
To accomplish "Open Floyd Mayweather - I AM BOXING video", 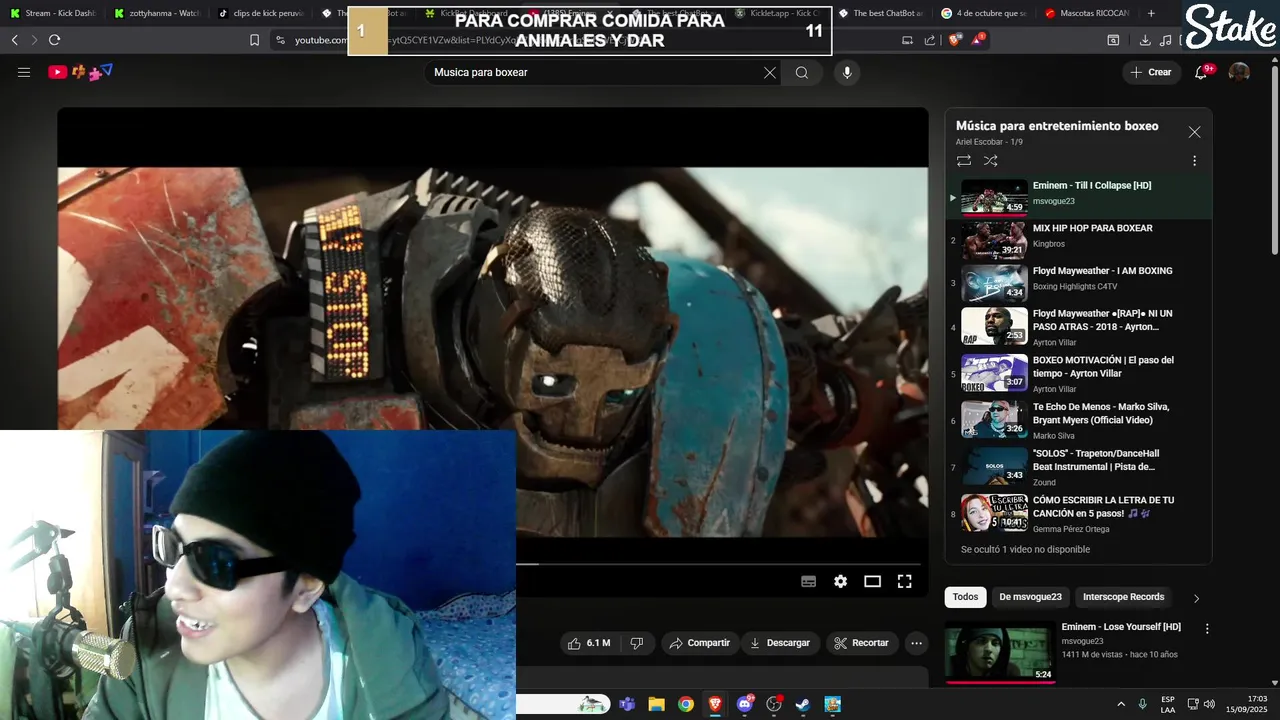I will pyautogui.click(x=1078, y=283).
